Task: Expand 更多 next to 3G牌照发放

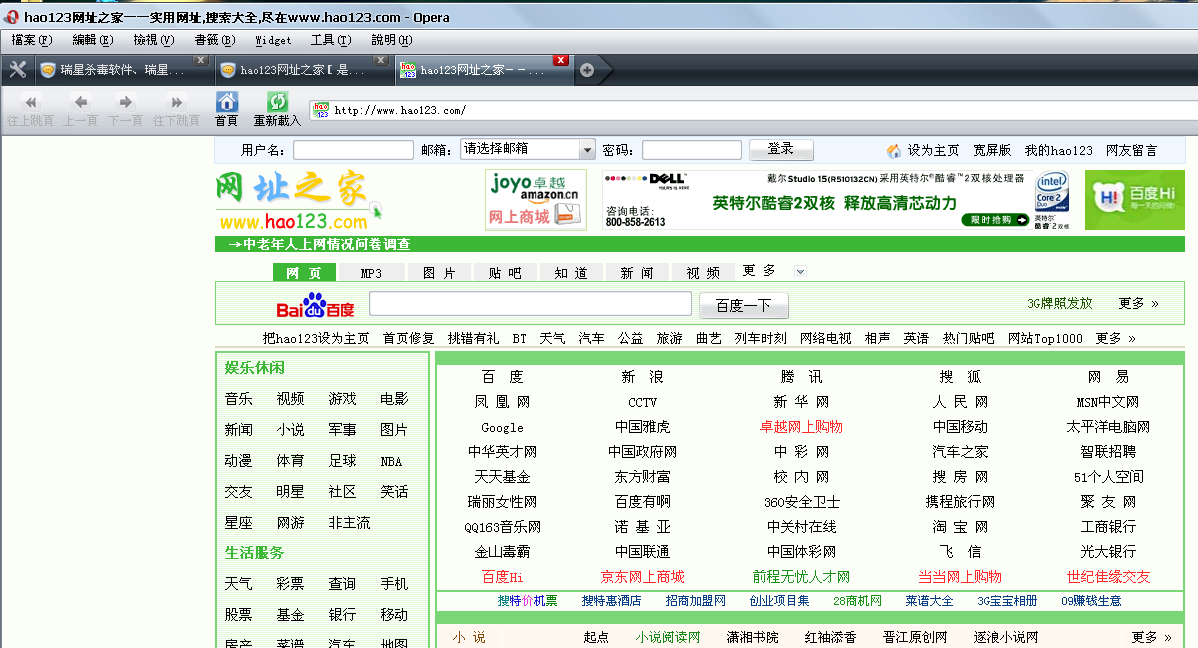Action: pyautogui.click(x=1138, y=304)
